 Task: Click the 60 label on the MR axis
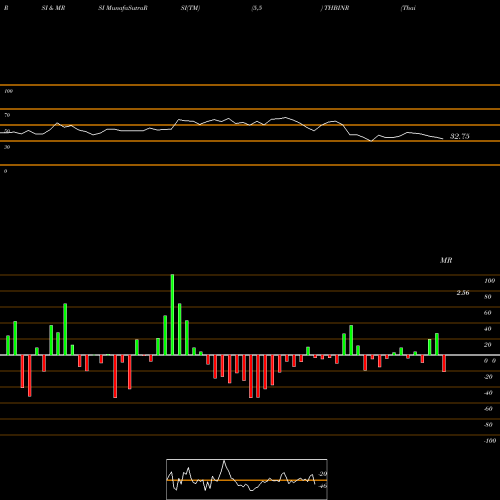(488, 313)
